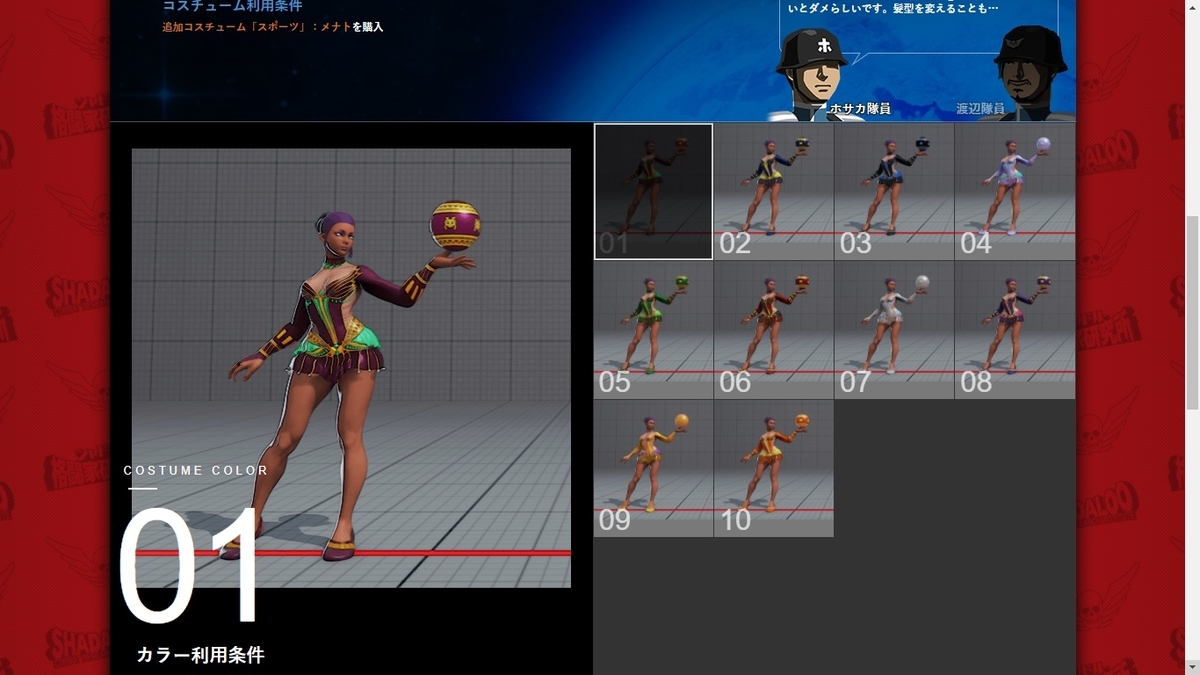The image size is (1200, 675).
Task: Select costume color thumbnail 03
Action: coord(894,191)
